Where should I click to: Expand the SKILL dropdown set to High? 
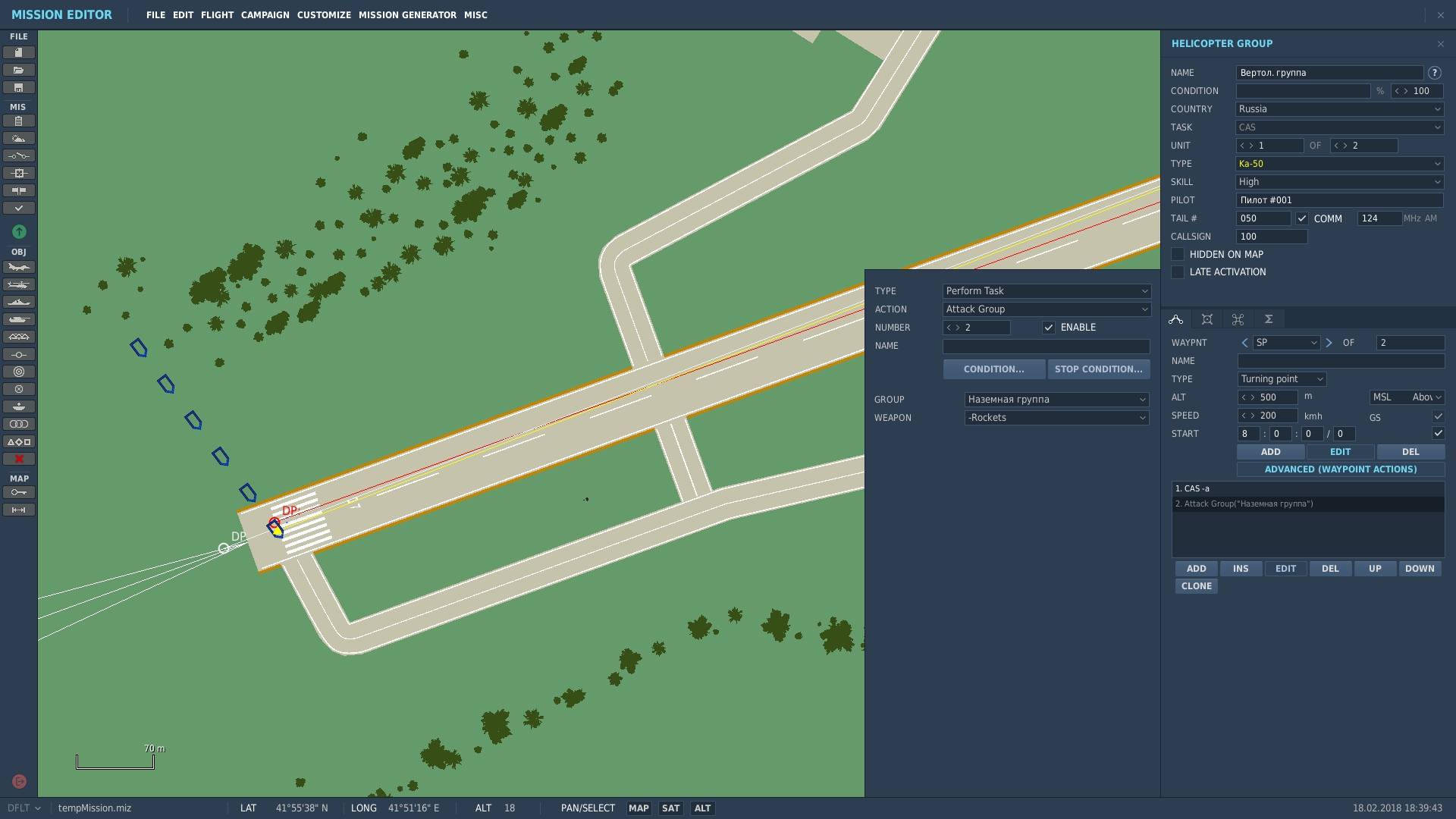pos(1339,182)
